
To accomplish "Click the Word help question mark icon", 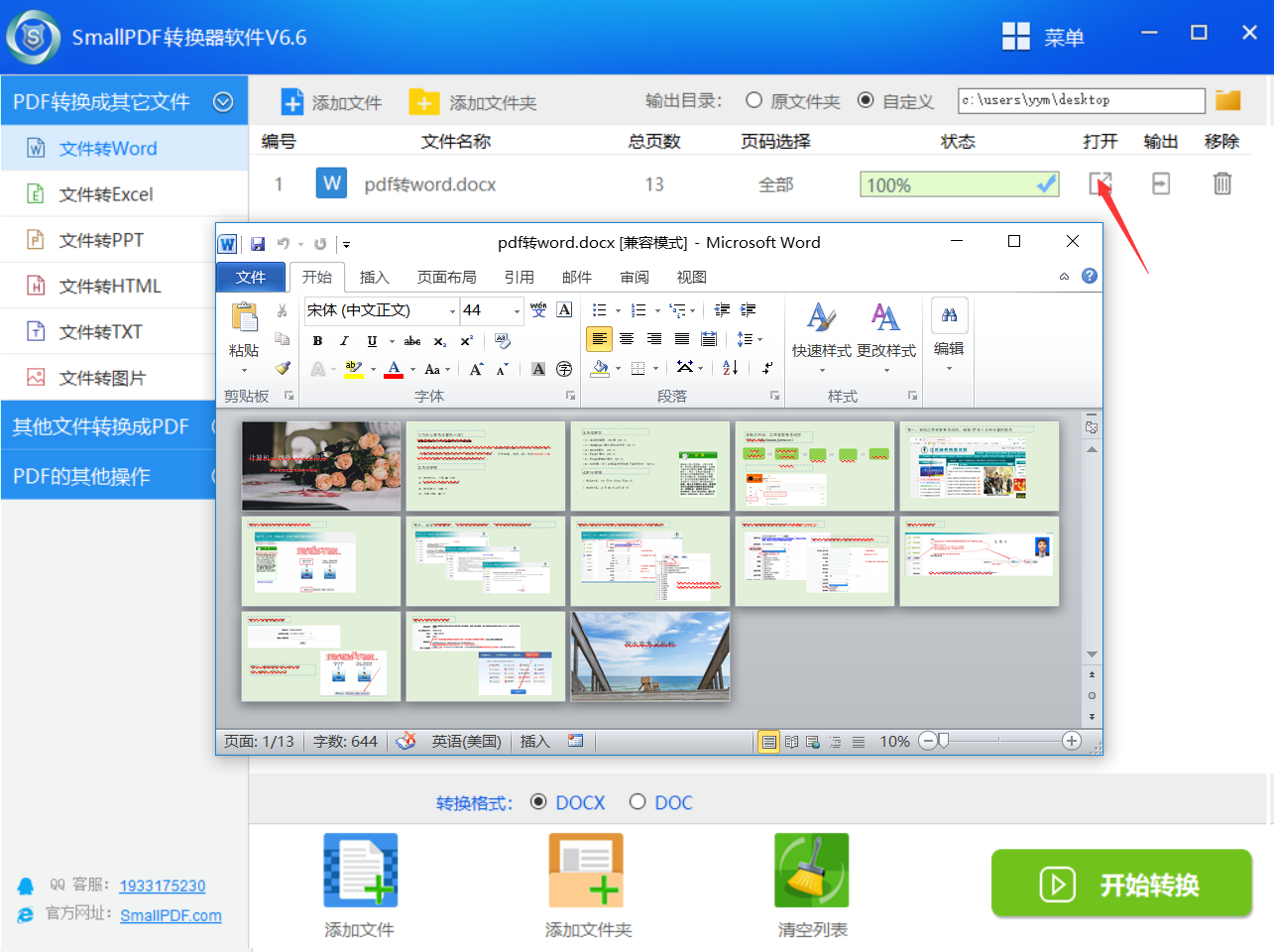I will point(1090,276).
